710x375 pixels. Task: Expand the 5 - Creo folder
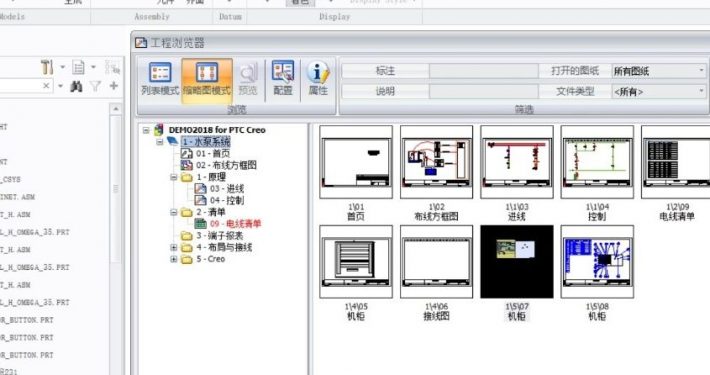pyautogui.click(x=173, y=259)
